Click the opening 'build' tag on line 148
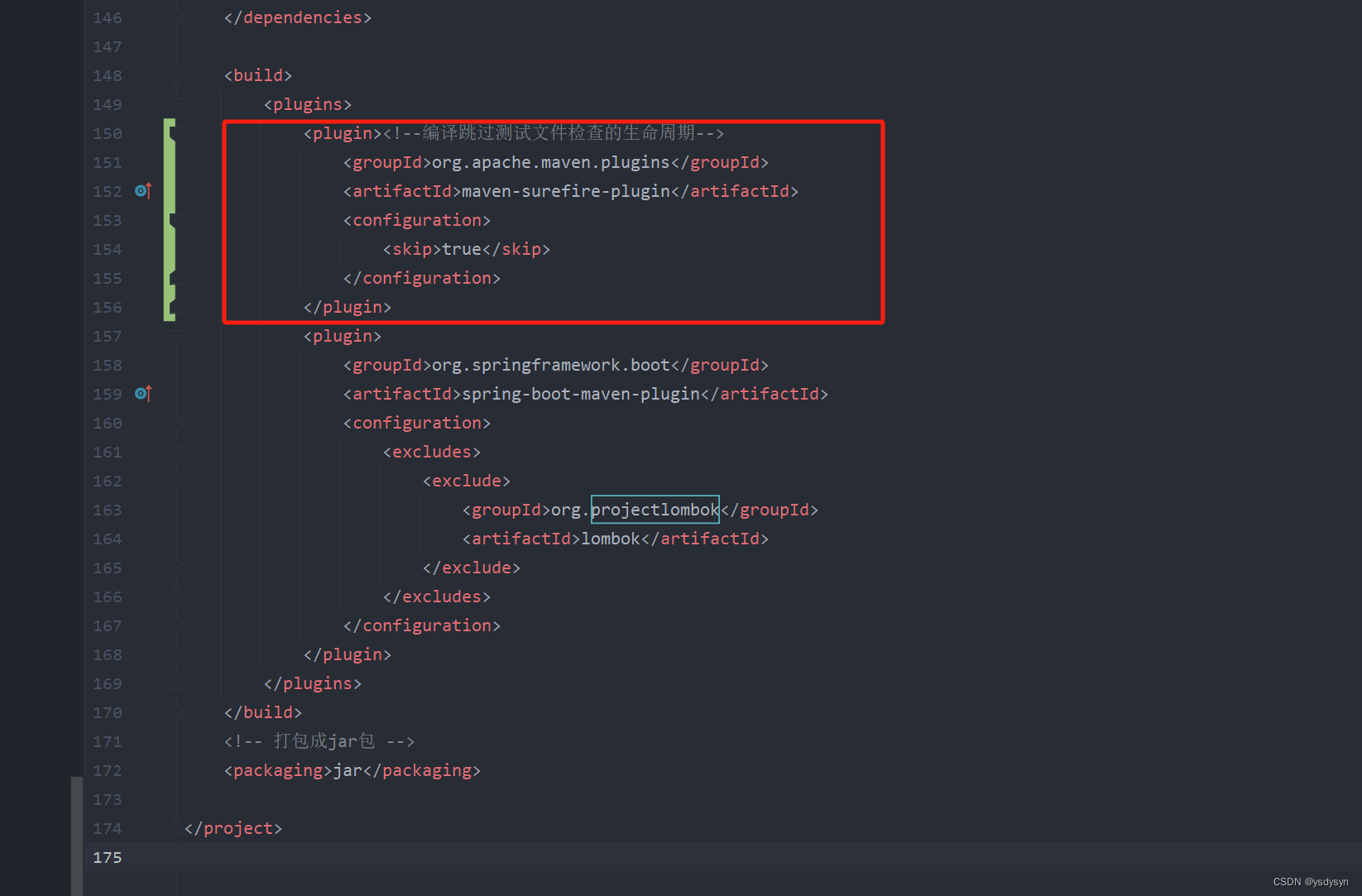The width and height of the screenshot is (1362, 896). [x=258, y=75]
